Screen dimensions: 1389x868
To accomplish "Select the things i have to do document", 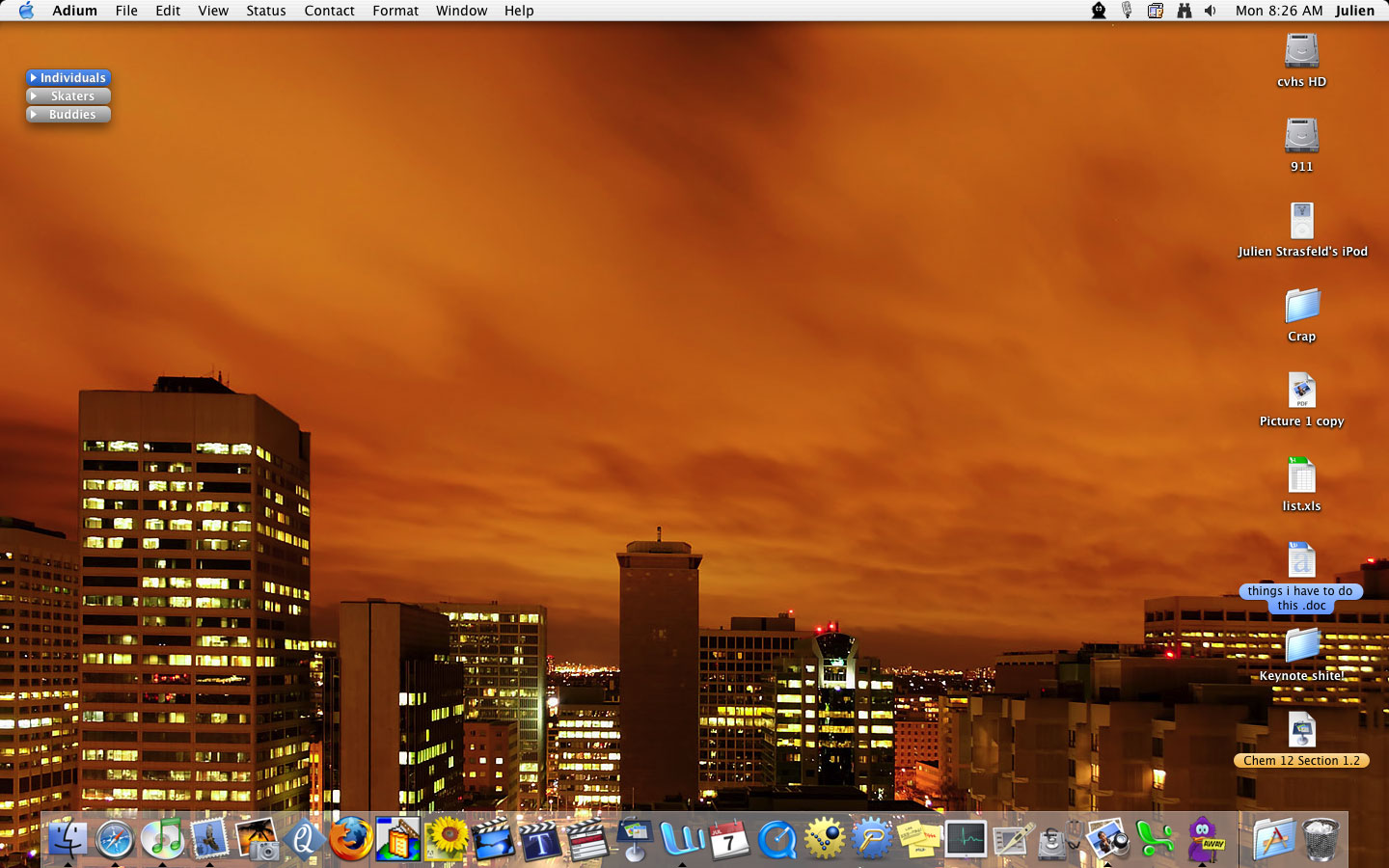I will point(1302,560).
